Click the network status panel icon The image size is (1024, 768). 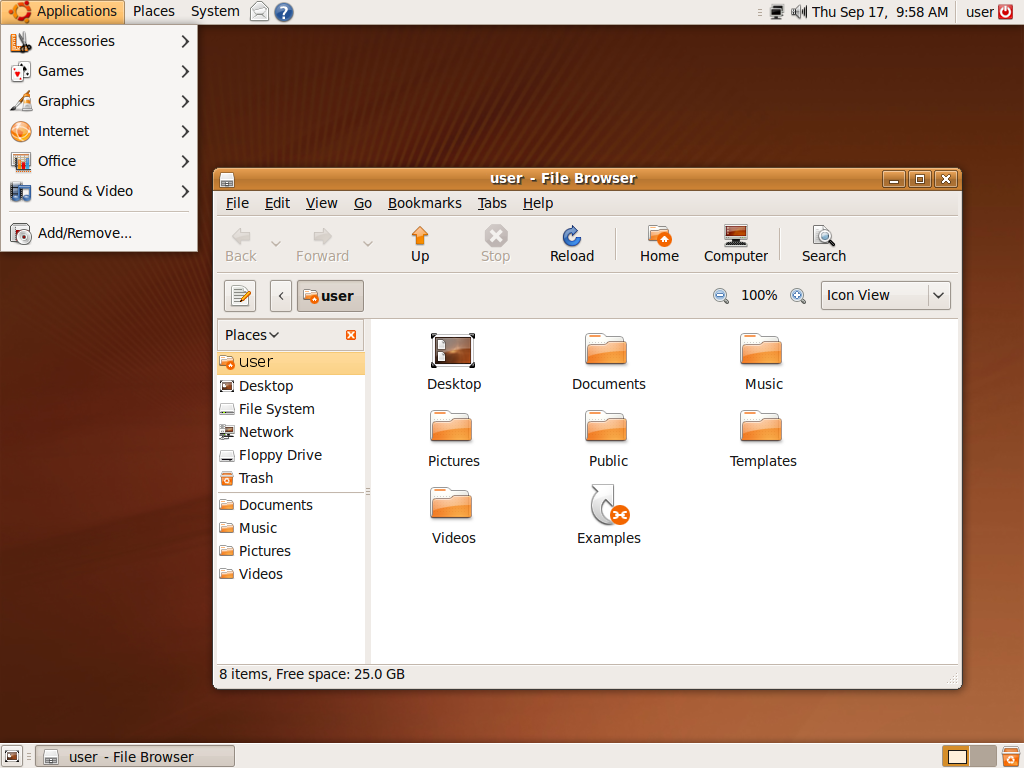(776, 12)
